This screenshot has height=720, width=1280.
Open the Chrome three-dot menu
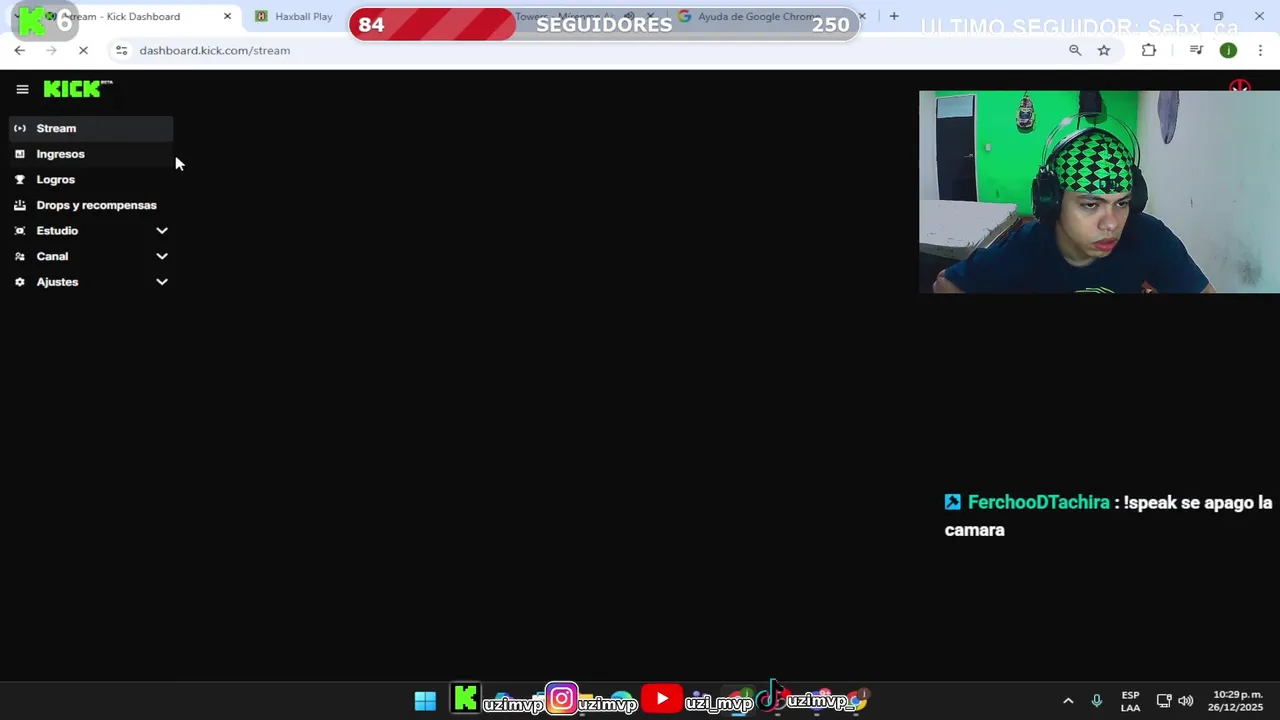click(1260, 50)
